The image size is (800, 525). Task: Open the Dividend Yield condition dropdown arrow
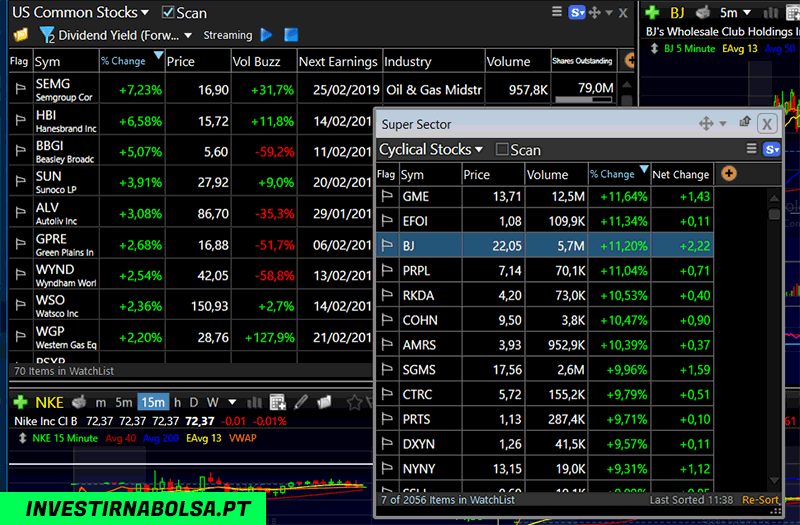pos(188,36)
